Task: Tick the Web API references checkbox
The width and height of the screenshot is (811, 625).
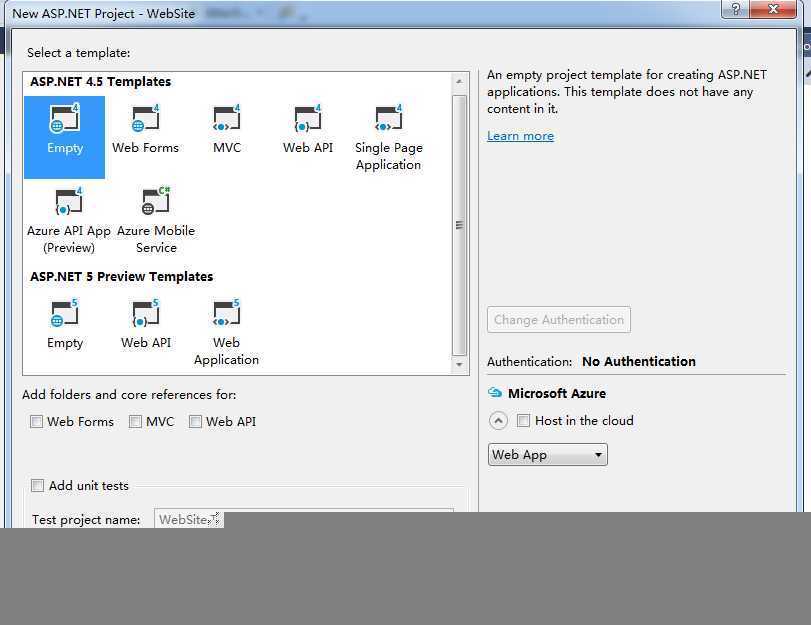Action: [195, 422]
